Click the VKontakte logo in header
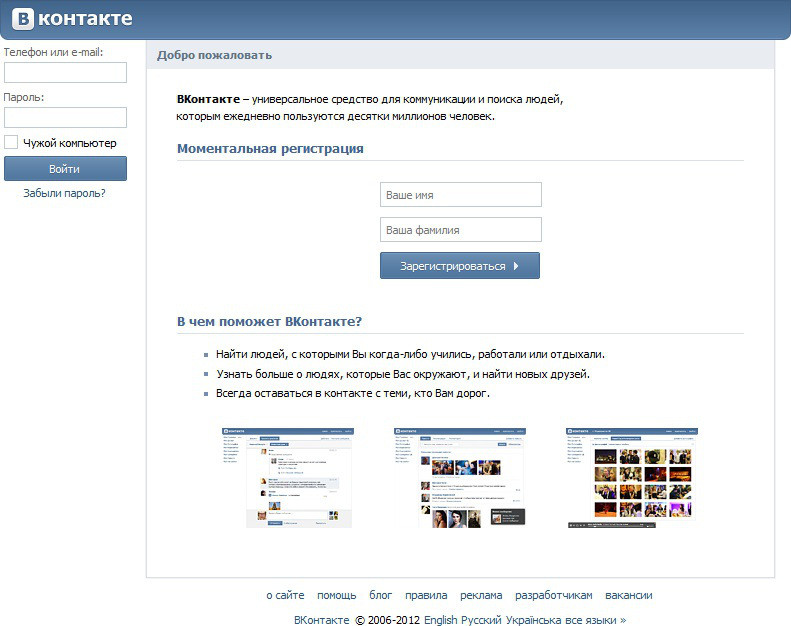This screenshot has width=791, height=626. (71, 19)
